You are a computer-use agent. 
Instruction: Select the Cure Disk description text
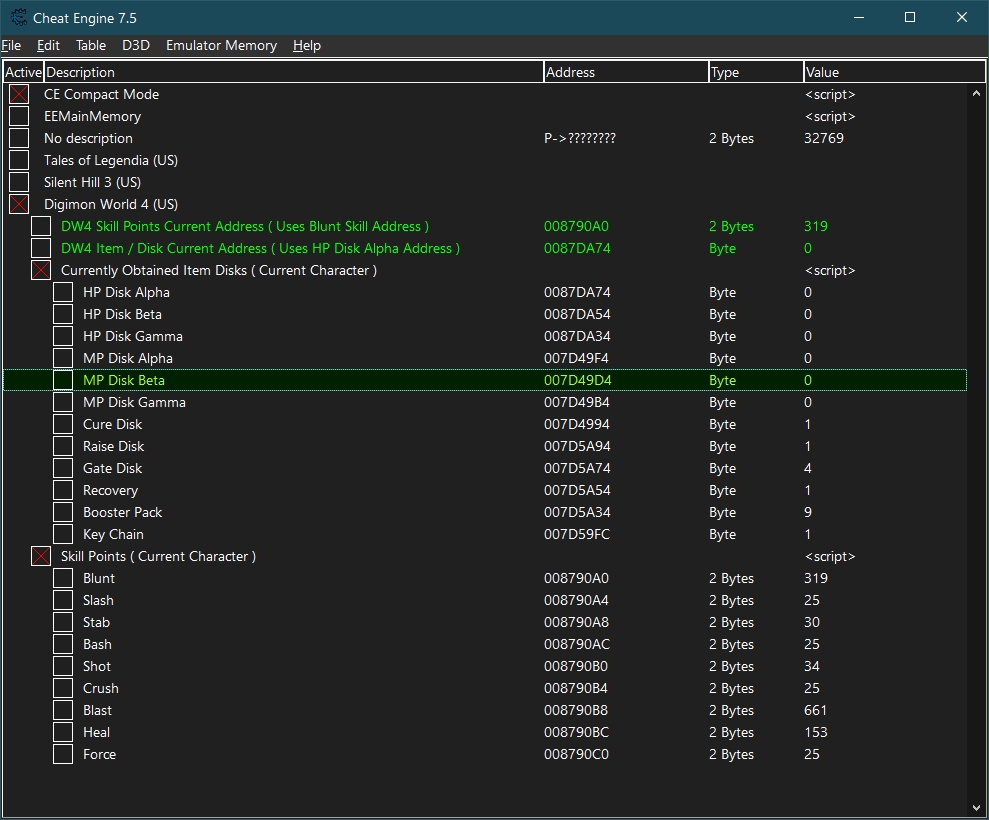(x=112, y=425)
